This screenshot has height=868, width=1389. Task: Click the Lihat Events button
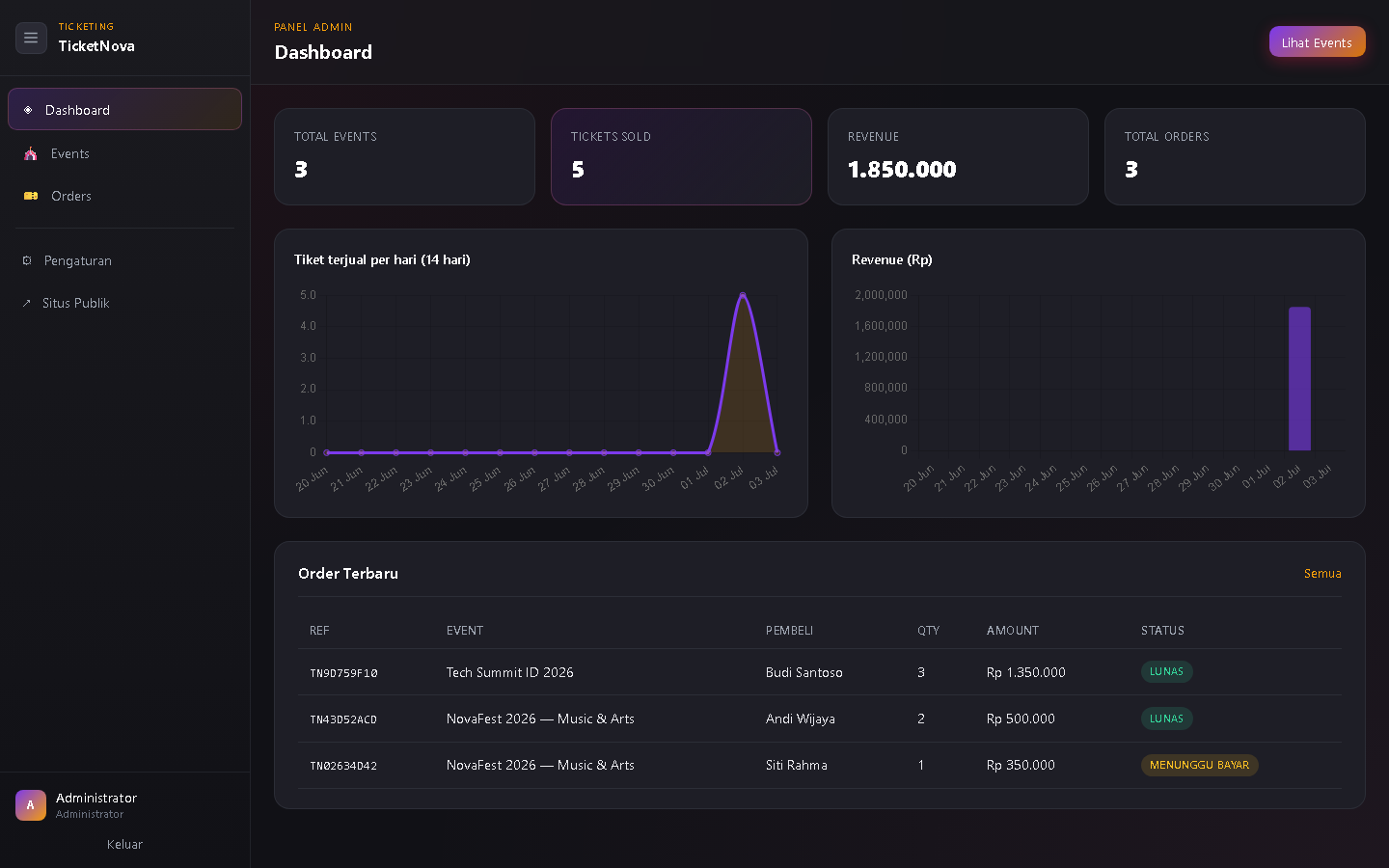1317,42
